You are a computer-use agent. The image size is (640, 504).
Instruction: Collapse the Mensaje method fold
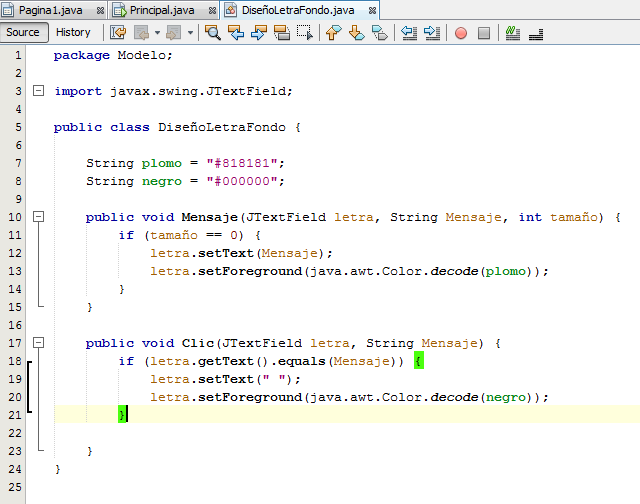coord(38,216)
